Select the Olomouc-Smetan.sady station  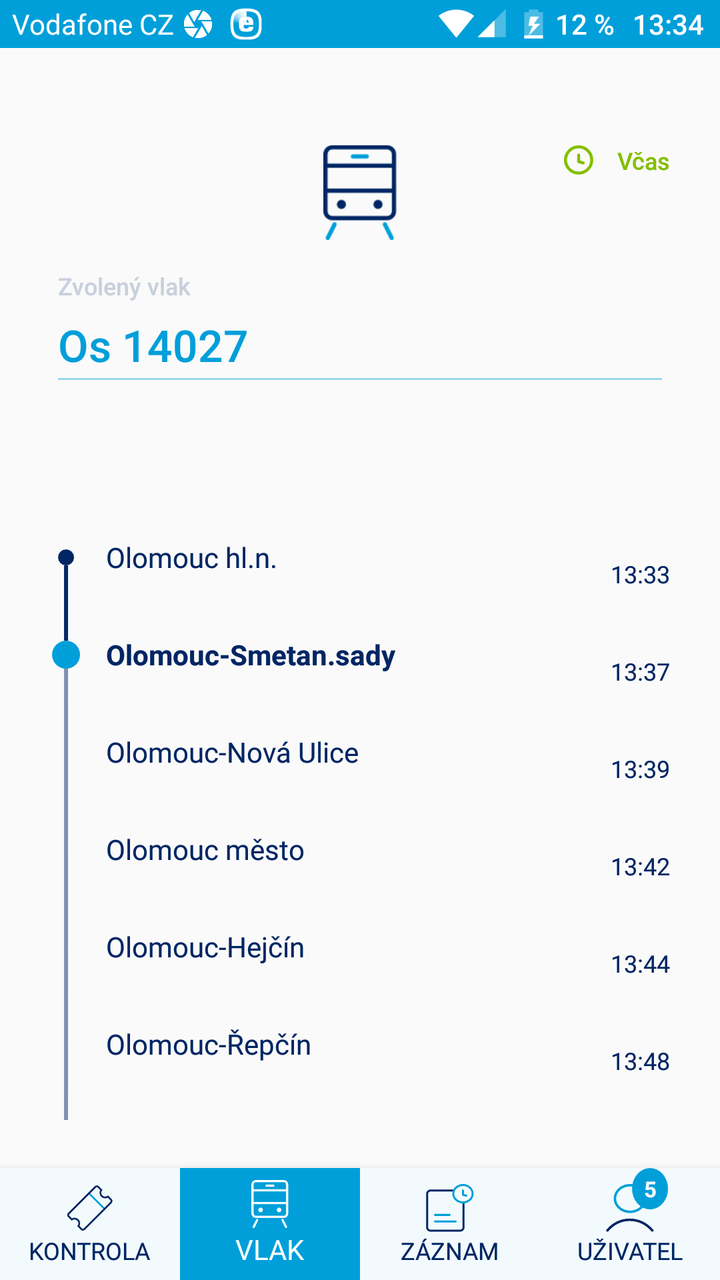click(x=250, y=656)
